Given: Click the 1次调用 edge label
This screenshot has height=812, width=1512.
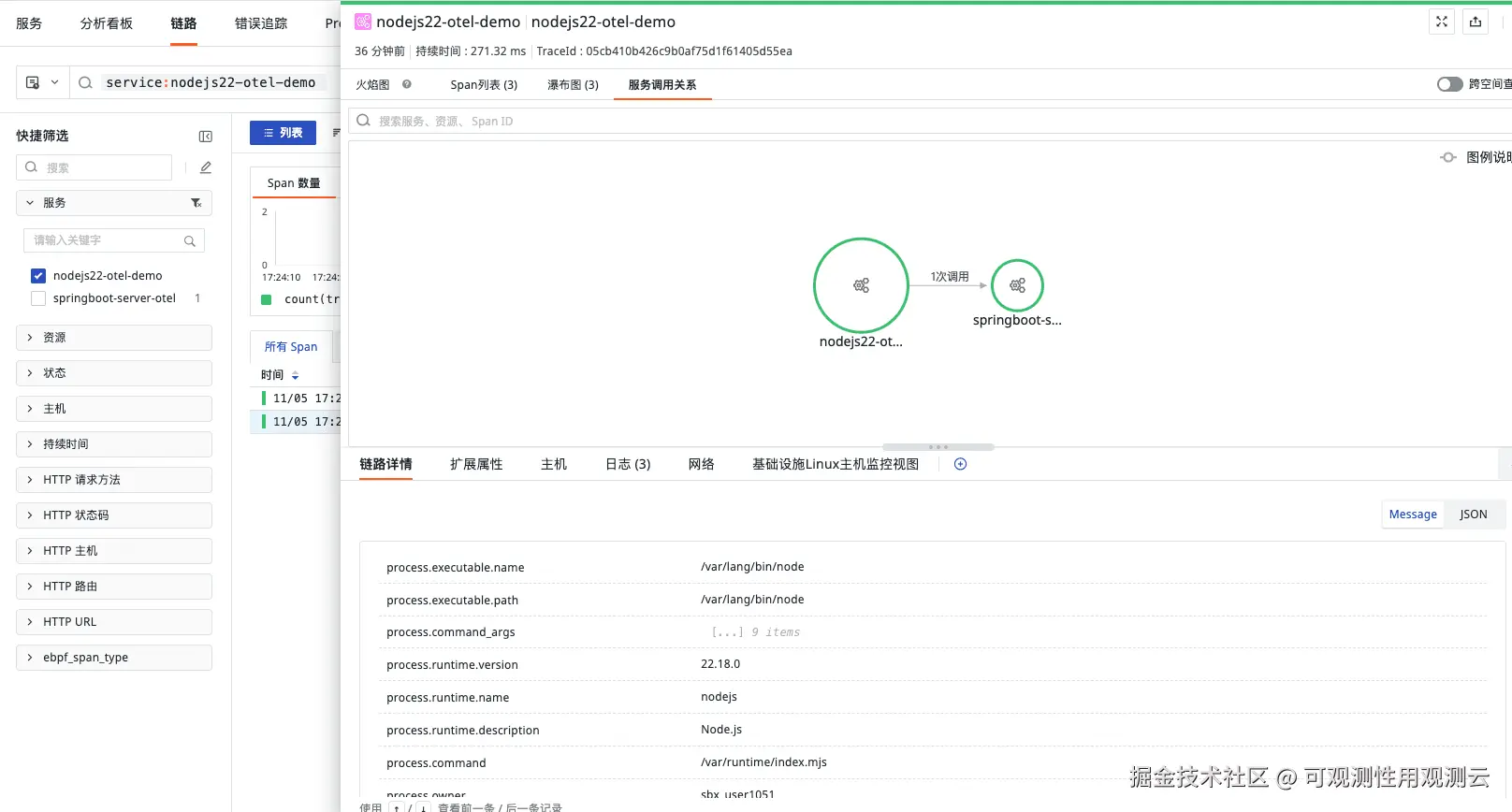Looking at the screenshot, I should [x=950, y=277].
